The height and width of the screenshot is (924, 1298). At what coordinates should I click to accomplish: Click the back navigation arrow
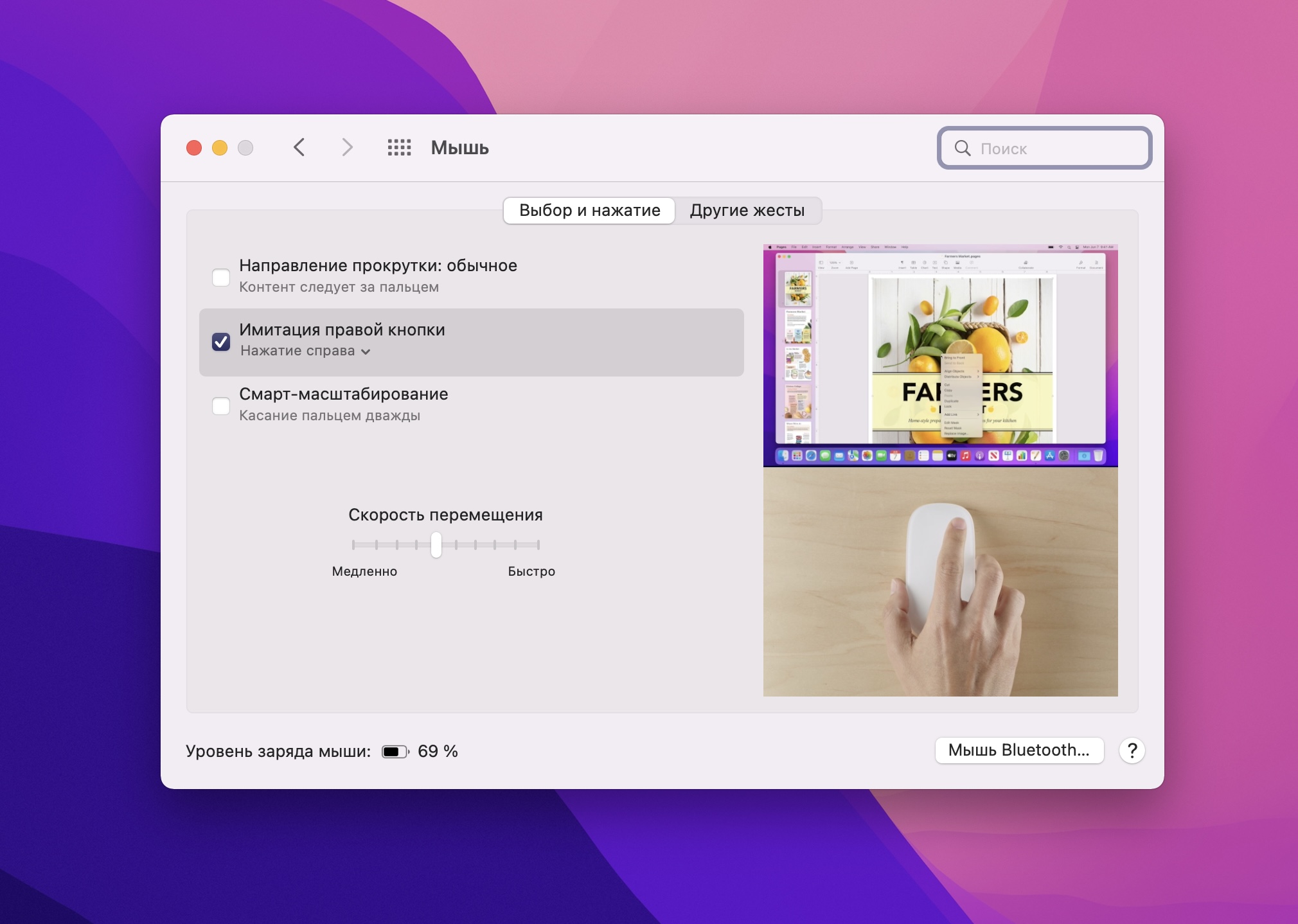(299, 147)
